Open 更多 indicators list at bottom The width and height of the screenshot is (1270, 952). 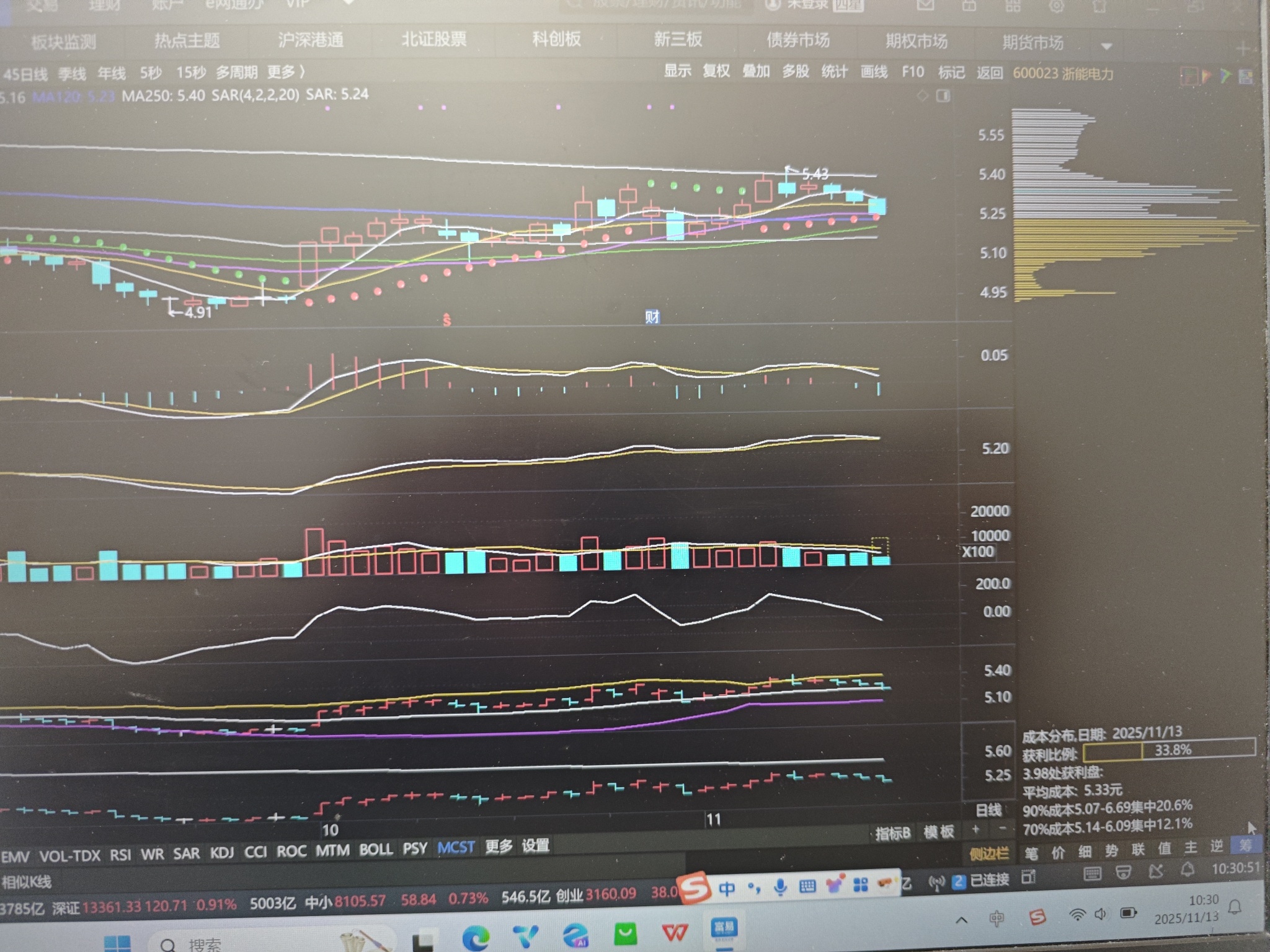tap(499, 846)
